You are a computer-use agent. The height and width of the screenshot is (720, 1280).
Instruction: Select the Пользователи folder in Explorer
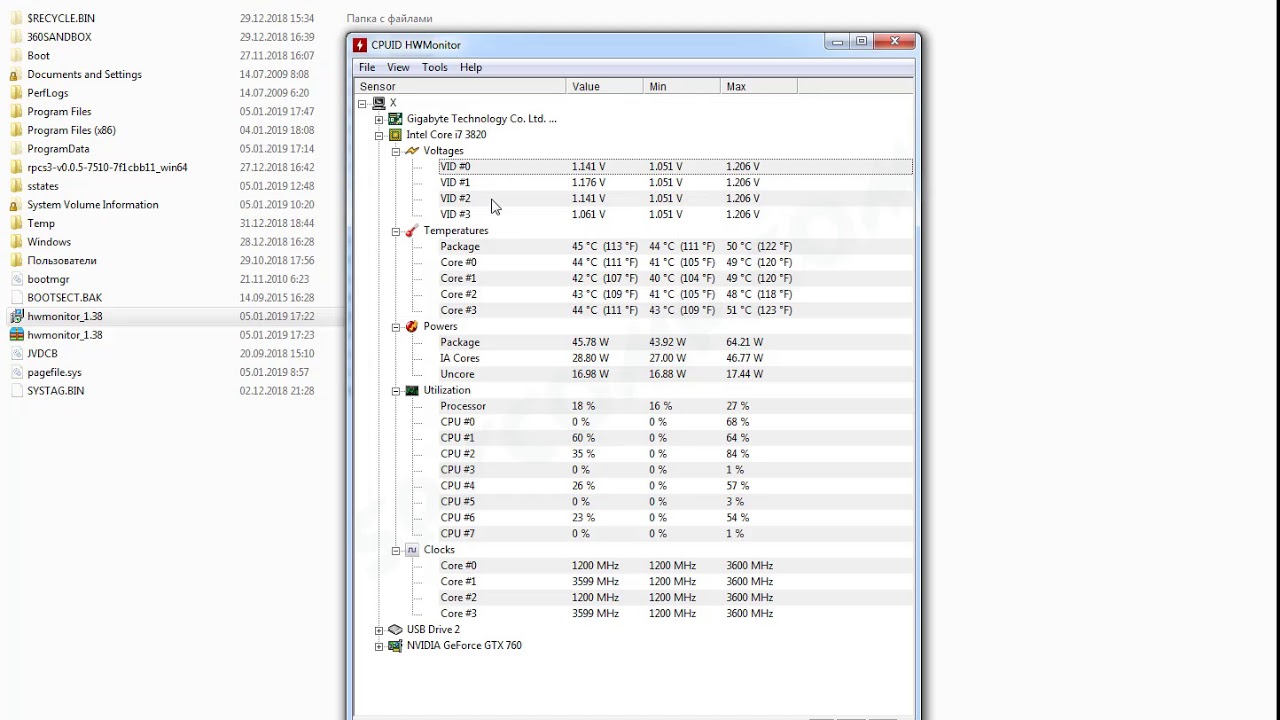[62, 260]
